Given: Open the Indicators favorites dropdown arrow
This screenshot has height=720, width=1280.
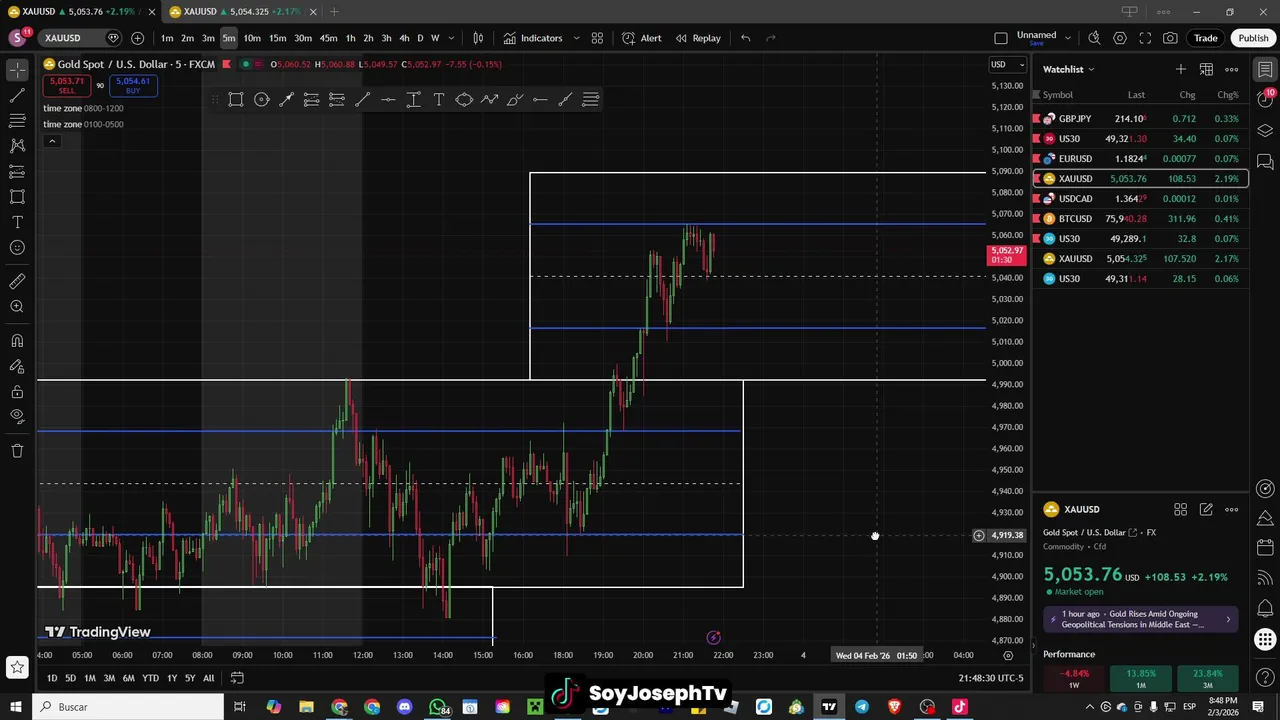Looking at the screenshot, I should (x=579, y=38).
